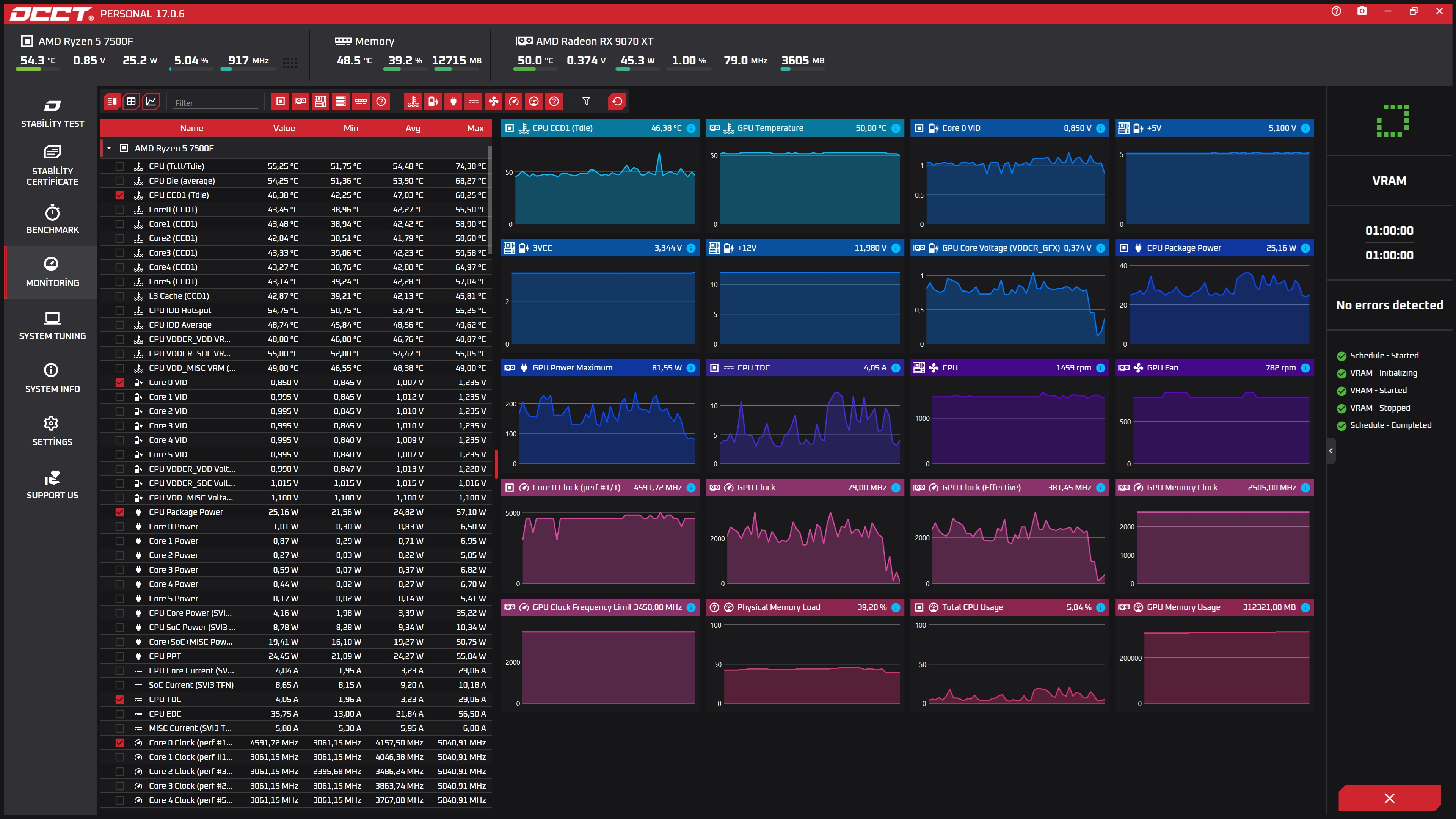The height and width of the screenshot is (819, 1456).
Task: Switch to mixed table and graph view
Action: pyautogui.click(x=112, y=102)
